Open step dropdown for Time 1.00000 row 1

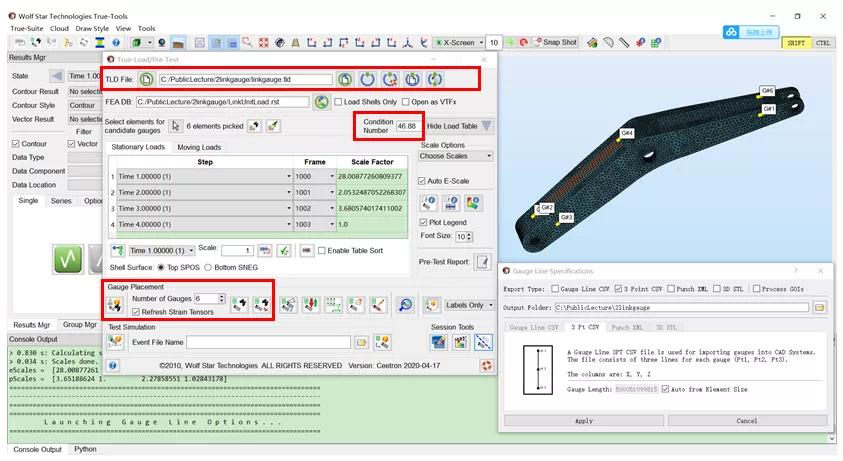coord(204,176)
